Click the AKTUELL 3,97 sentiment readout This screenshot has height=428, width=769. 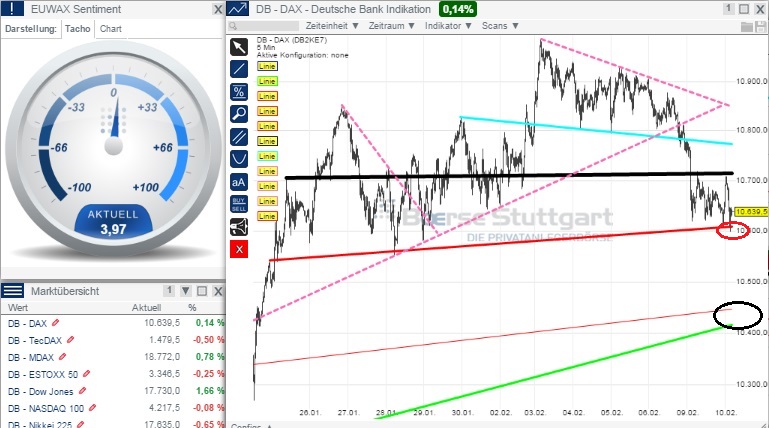point(113,222)
